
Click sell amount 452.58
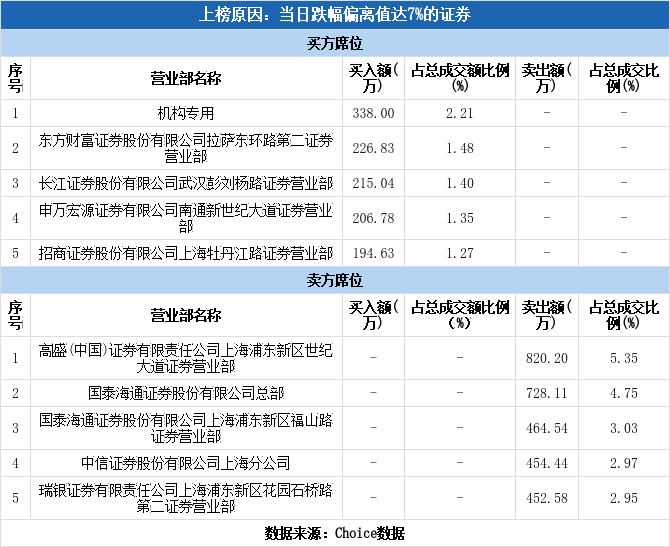tap(547, 498)
